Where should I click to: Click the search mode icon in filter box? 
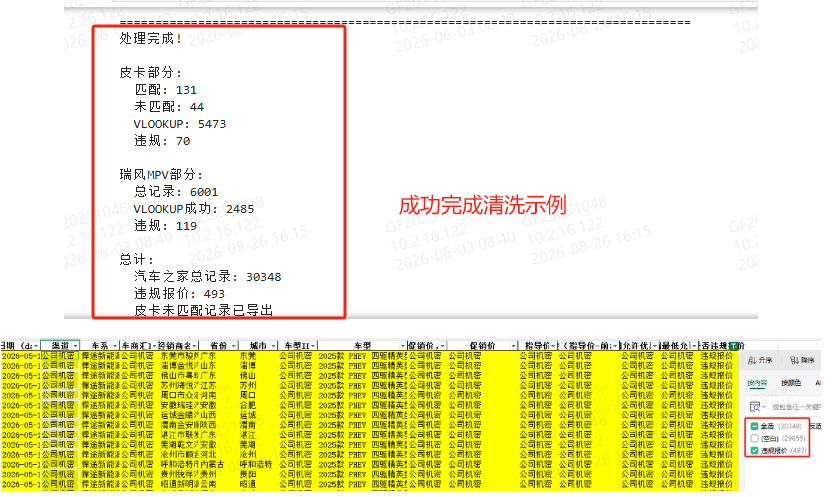click(755, 407)
